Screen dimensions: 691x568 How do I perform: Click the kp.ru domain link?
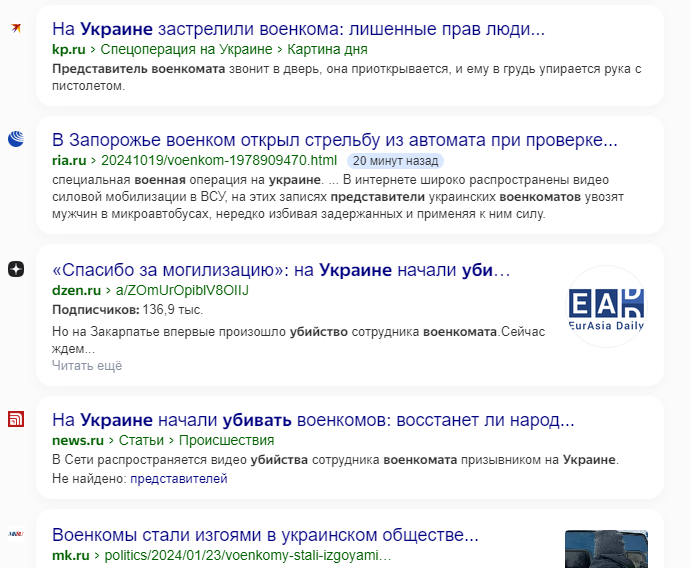tap(69, 49)
